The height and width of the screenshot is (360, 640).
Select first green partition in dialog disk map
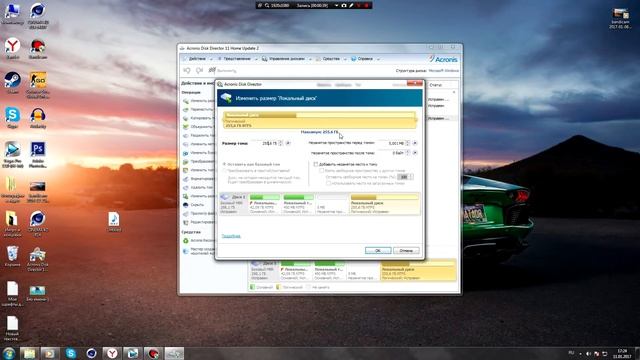point(264,204)
